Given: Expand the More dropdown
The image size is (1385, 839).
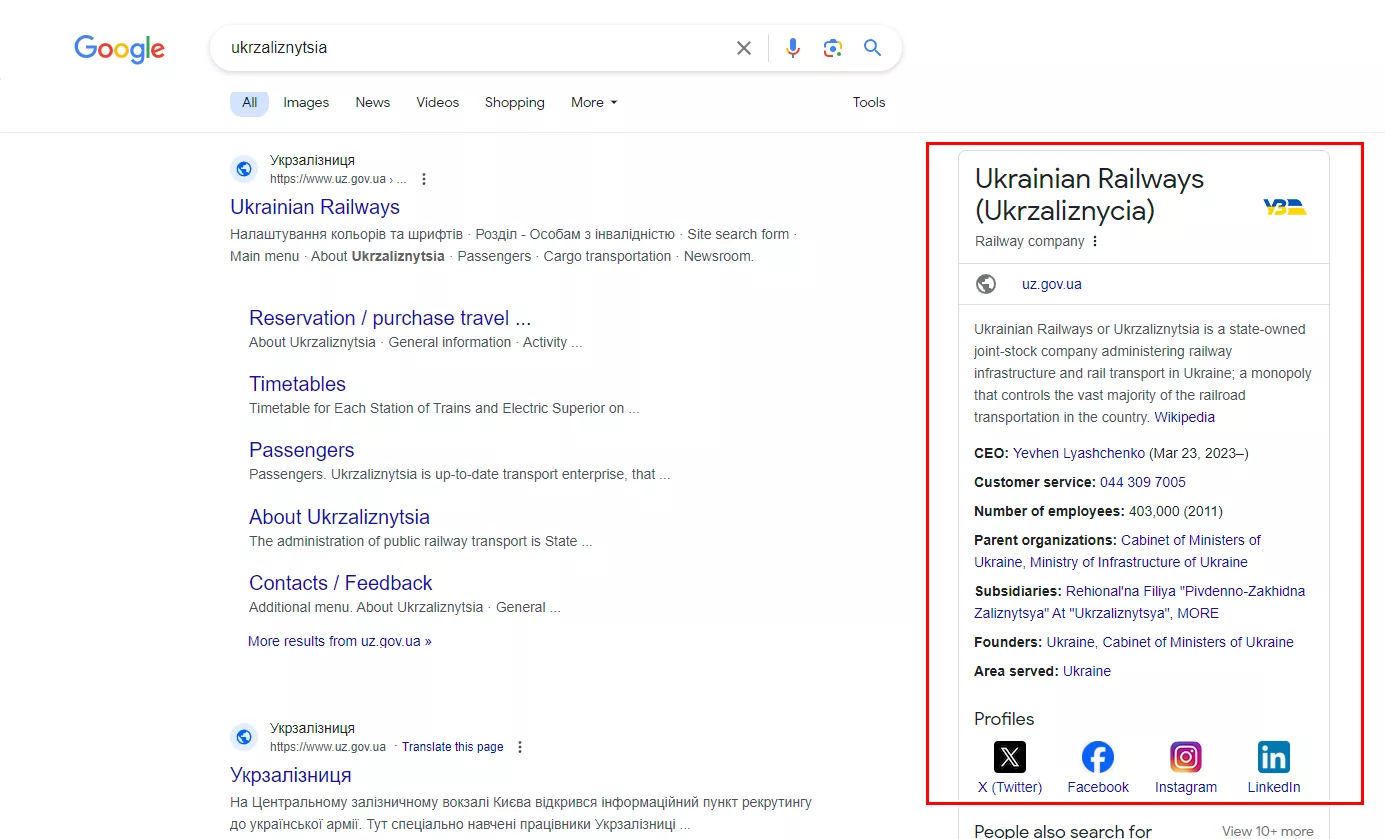Looking at the screenshot, I should pyautogui.click(x=594, y=102).
